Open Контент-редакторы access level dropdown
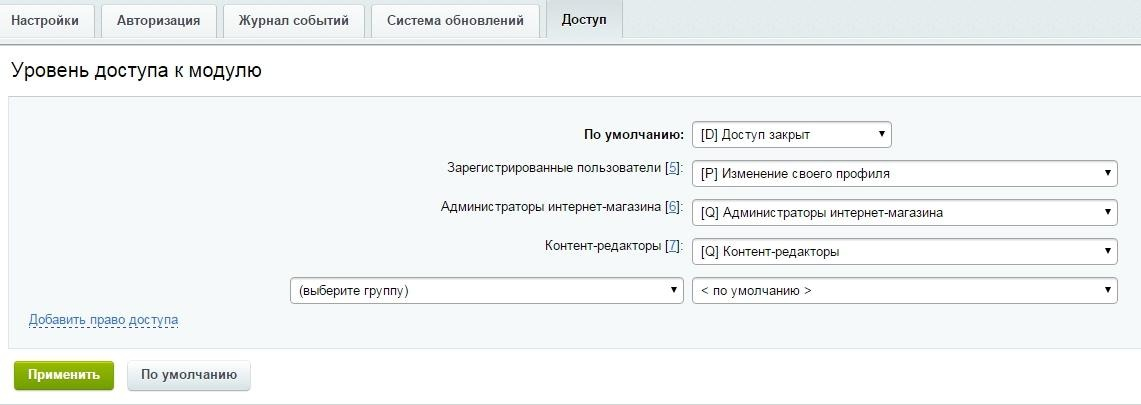 click(x=905, y=252)
